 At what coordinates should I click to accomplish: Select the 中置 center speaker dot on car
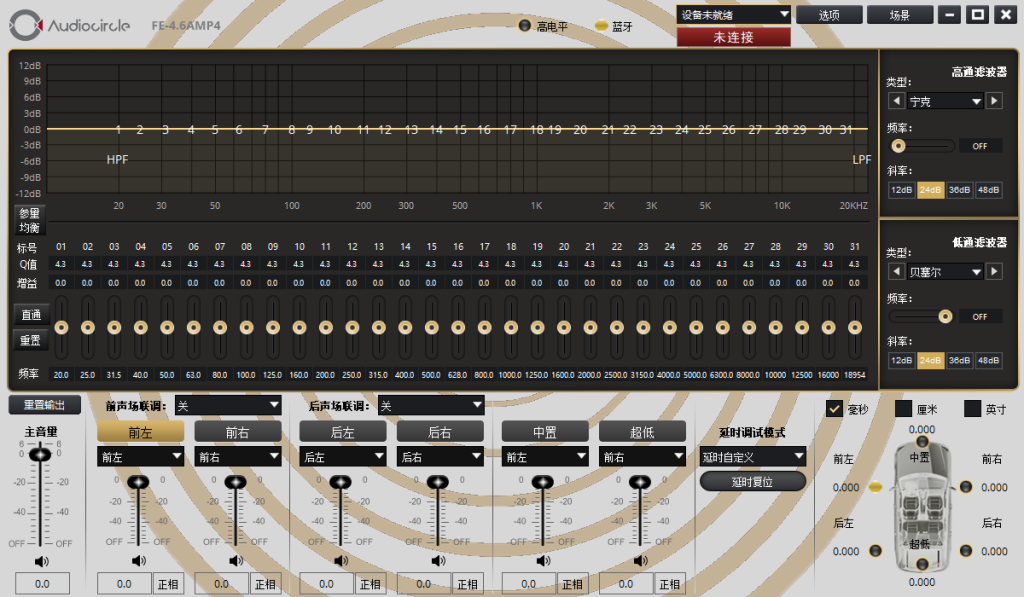coord(922,442)
